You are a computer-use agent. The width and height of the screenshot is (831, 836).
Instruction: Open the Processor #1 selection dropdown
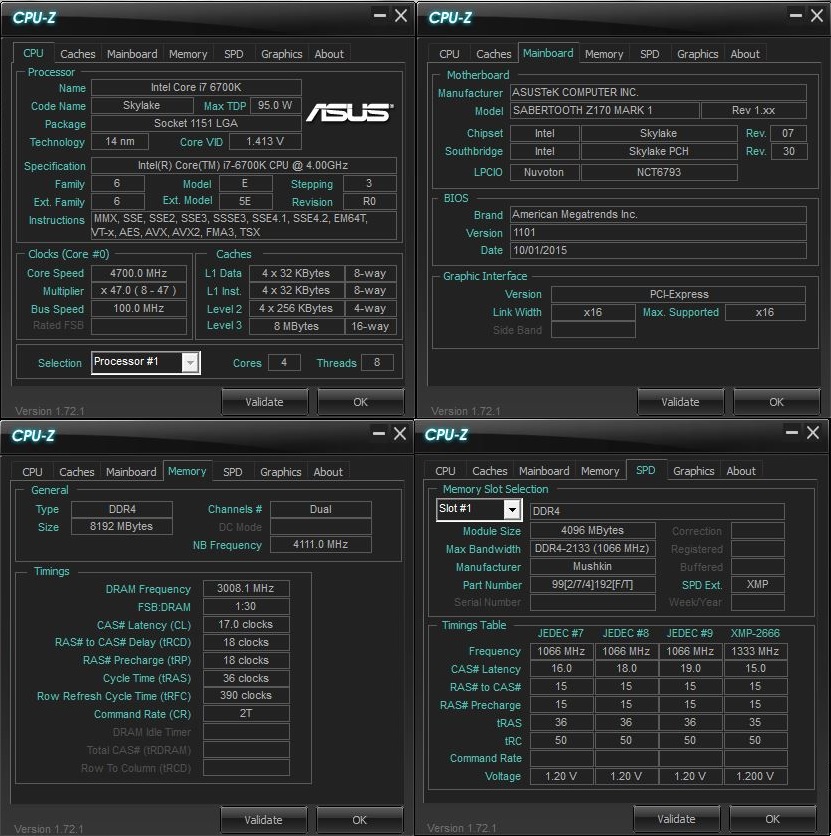coord(190,363)
